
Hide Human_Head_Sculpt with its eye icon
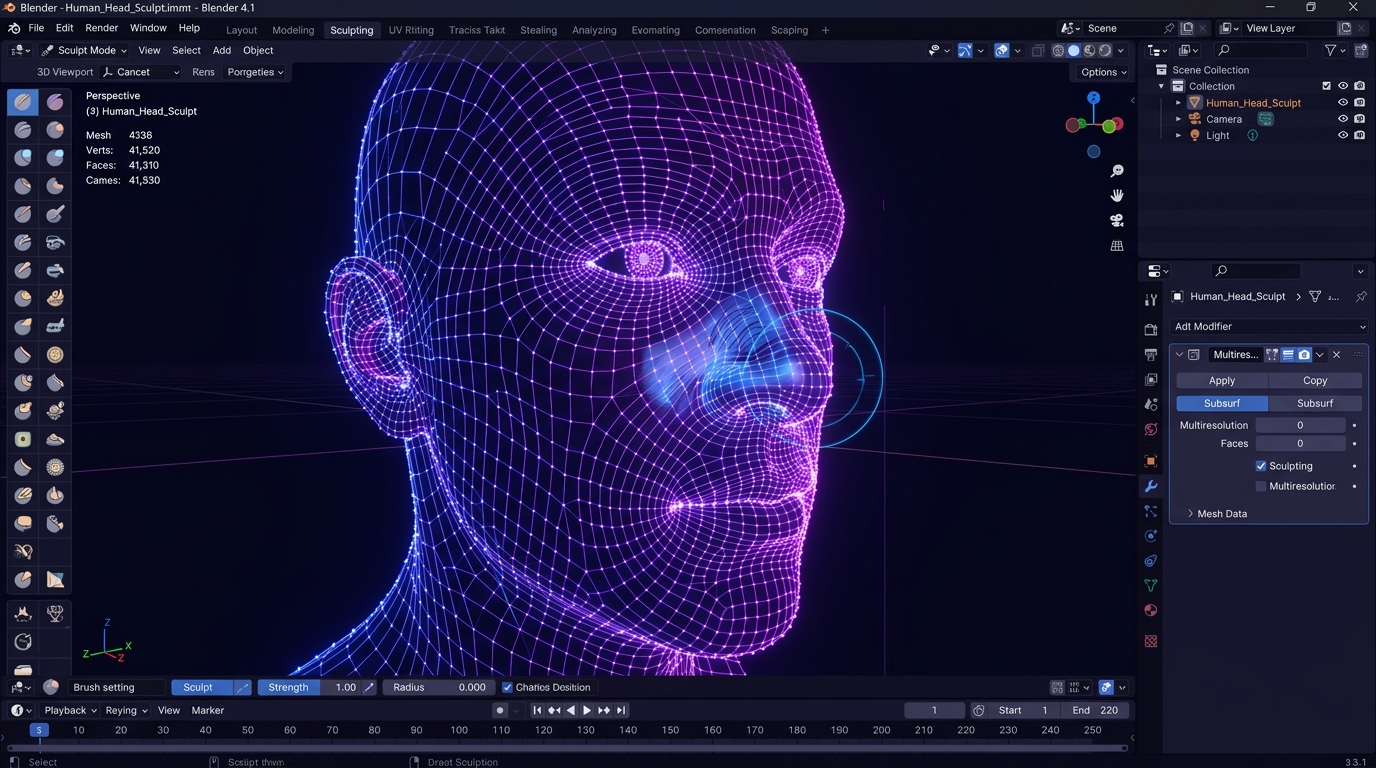coord(1343,102)
